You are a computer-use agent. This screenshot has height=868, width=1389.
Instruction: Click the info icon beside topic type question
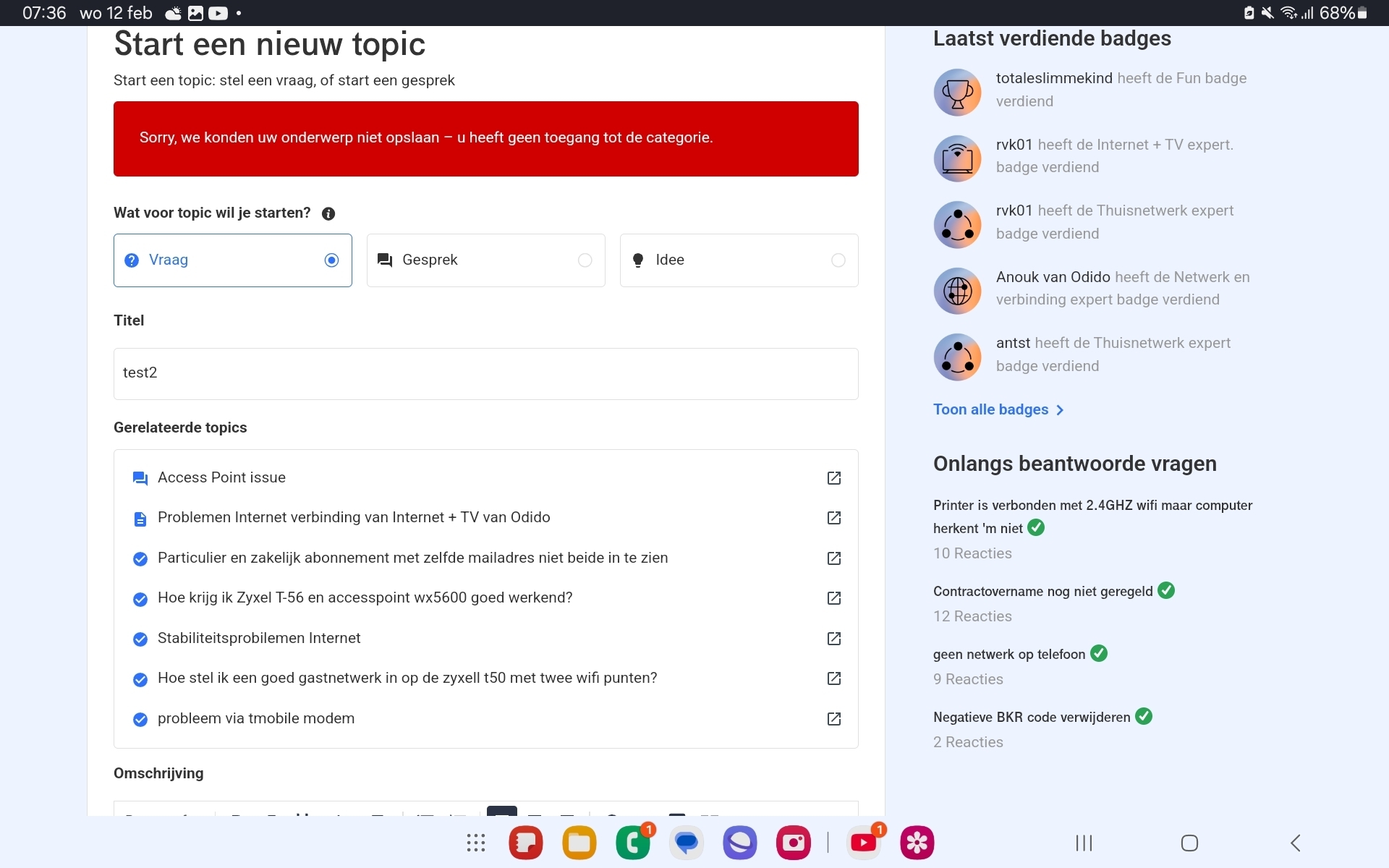pos(328,213)
